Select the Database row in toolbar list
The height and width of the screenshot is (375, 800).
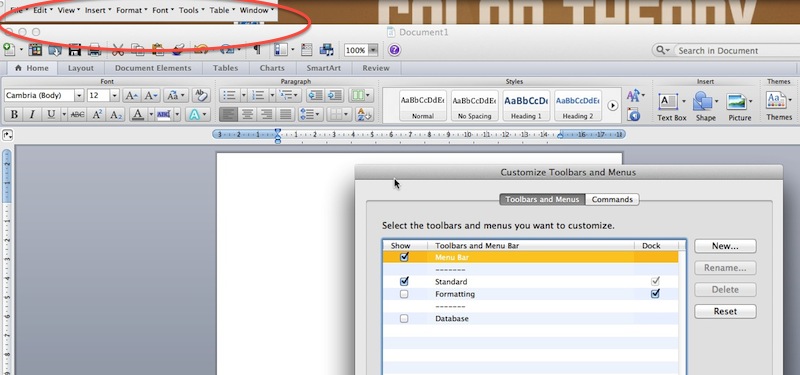click(531, 318)
